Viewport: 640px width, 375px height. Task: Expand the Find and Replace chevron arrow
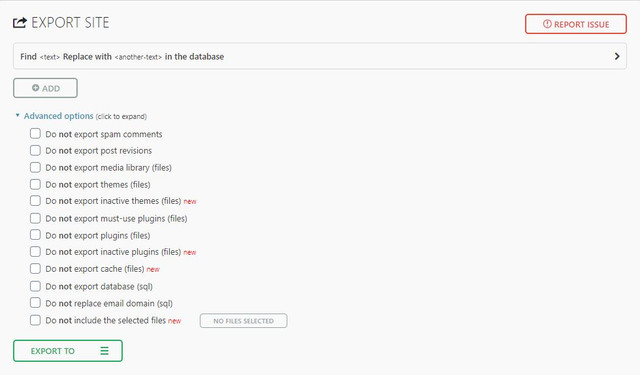[617, 56]
